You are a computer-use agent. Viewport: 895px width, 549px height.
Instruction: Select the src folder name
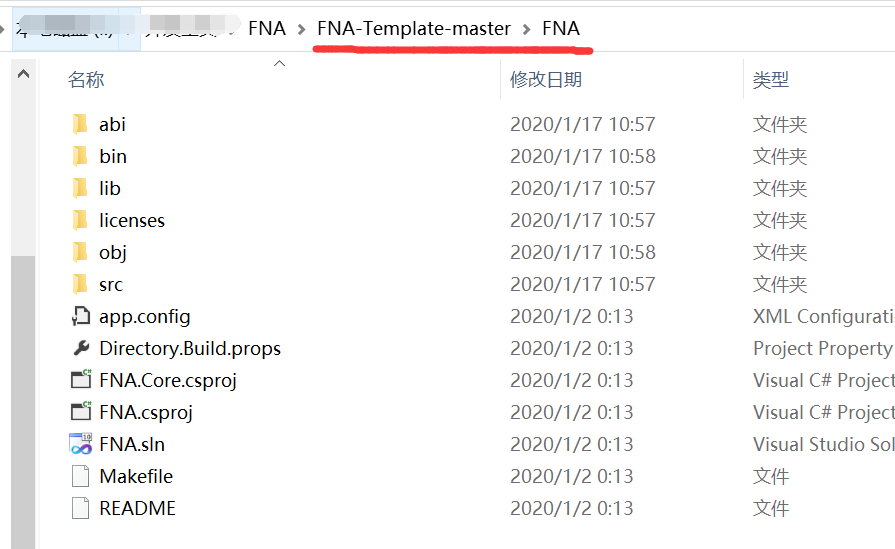(111, 284)
